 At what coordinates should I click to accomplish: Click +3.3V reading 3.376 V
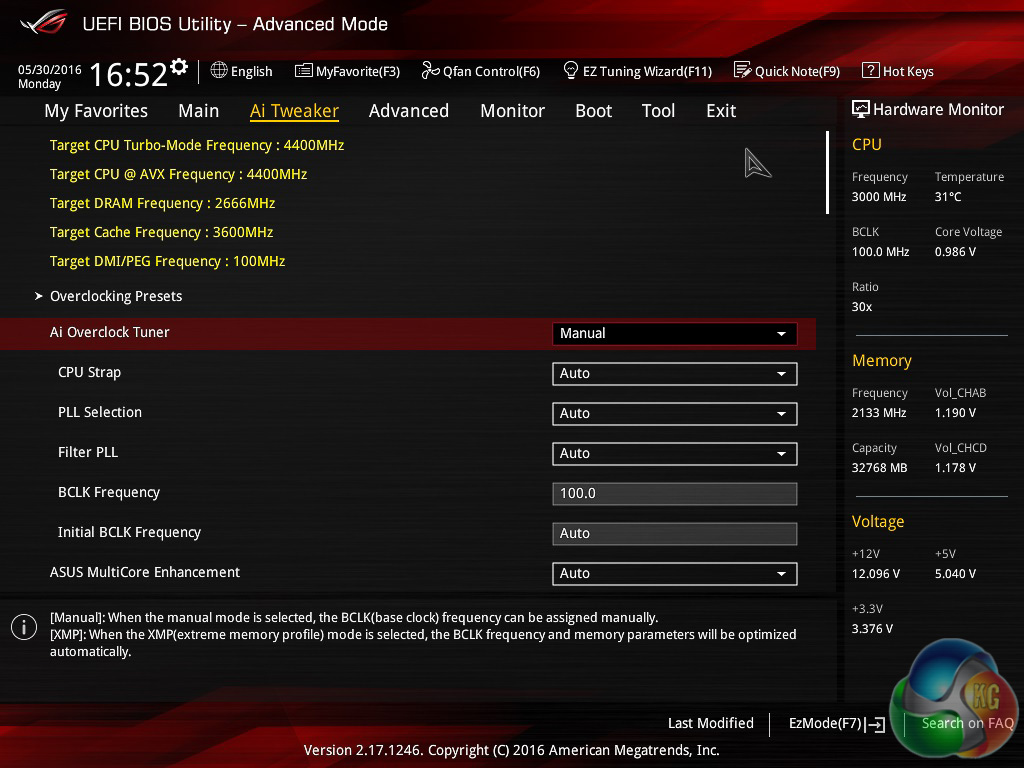[872, 629]
